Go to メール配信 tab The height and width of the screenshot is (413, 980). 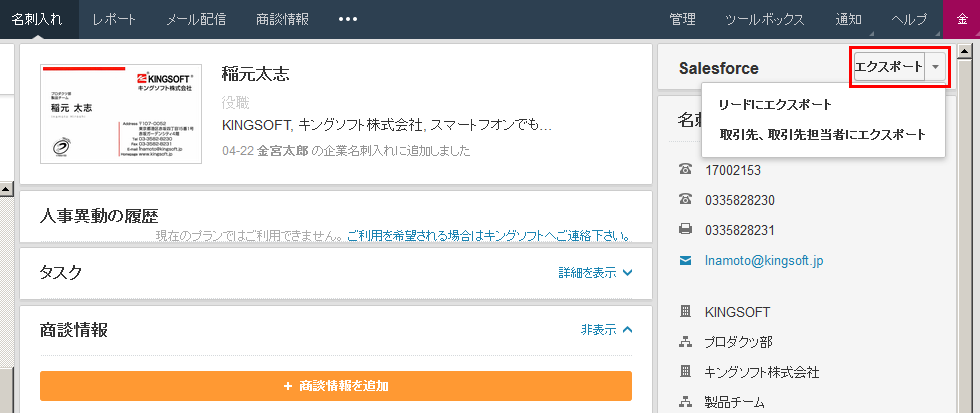196,19
